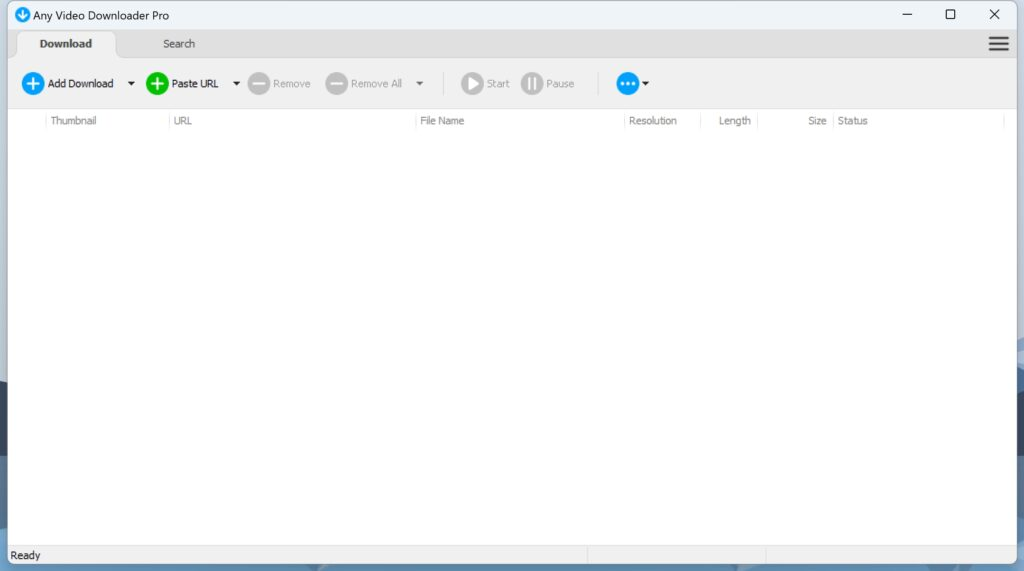Sort by the URL column header
Screen dimensions: 1024x571
290,121
